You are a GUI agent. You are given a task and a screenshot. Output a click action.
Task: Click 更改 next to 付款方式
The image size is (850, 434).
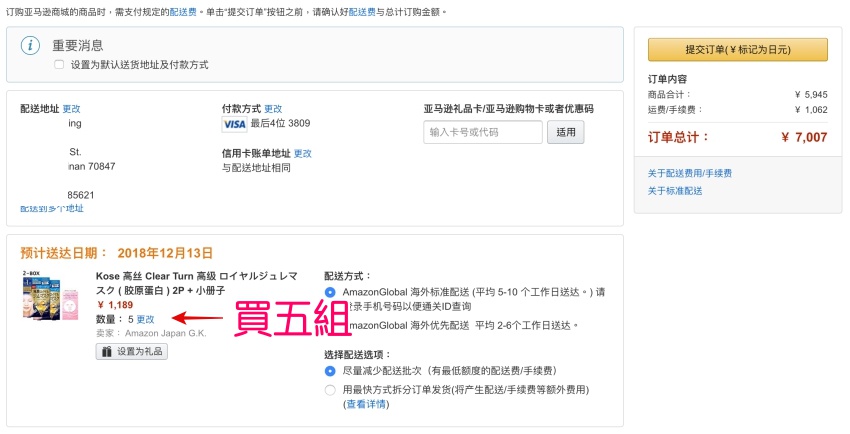click(273, 108)
